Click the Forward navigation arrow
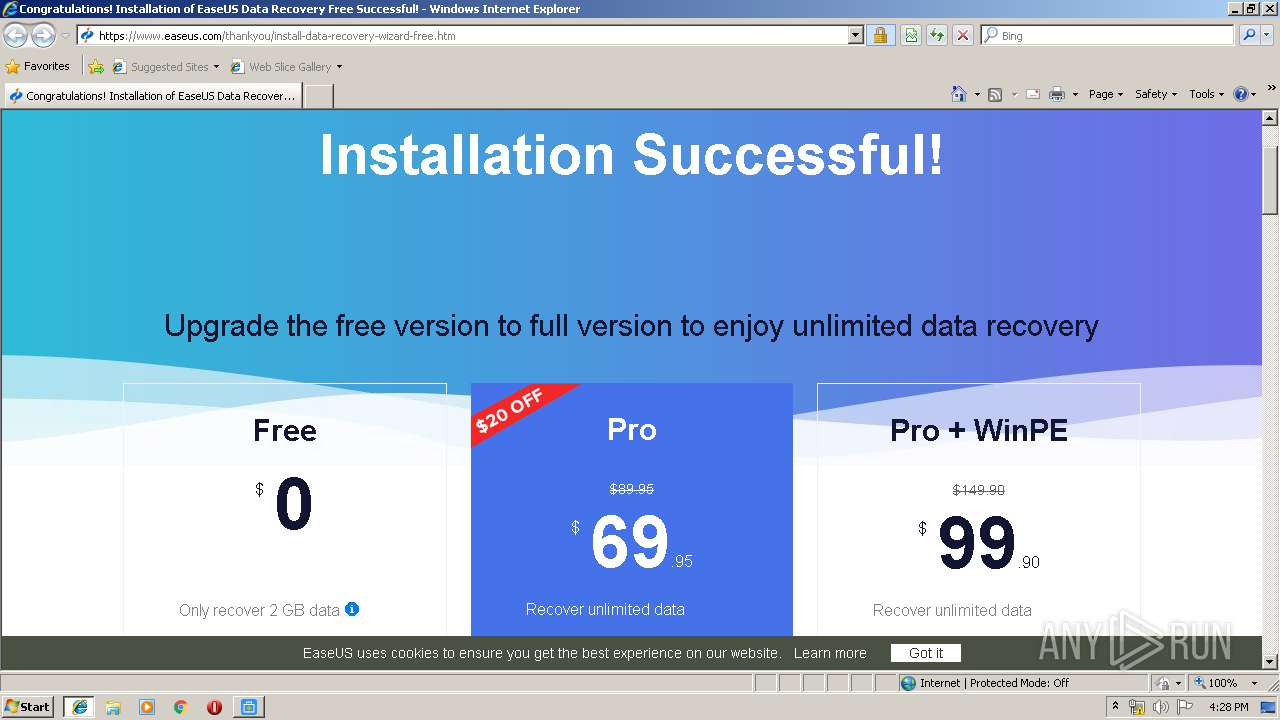 (43, 36)
